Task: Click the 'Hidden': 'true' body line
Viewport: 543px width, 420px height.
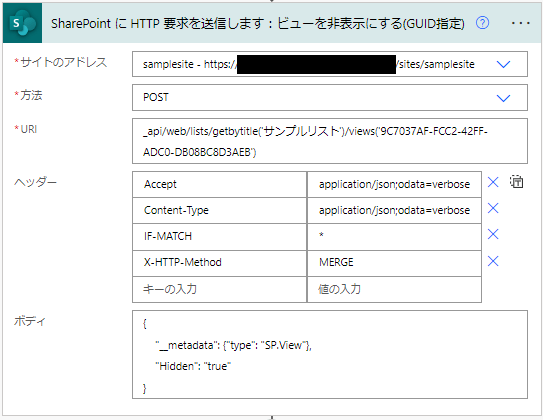Action: [193, 366]
